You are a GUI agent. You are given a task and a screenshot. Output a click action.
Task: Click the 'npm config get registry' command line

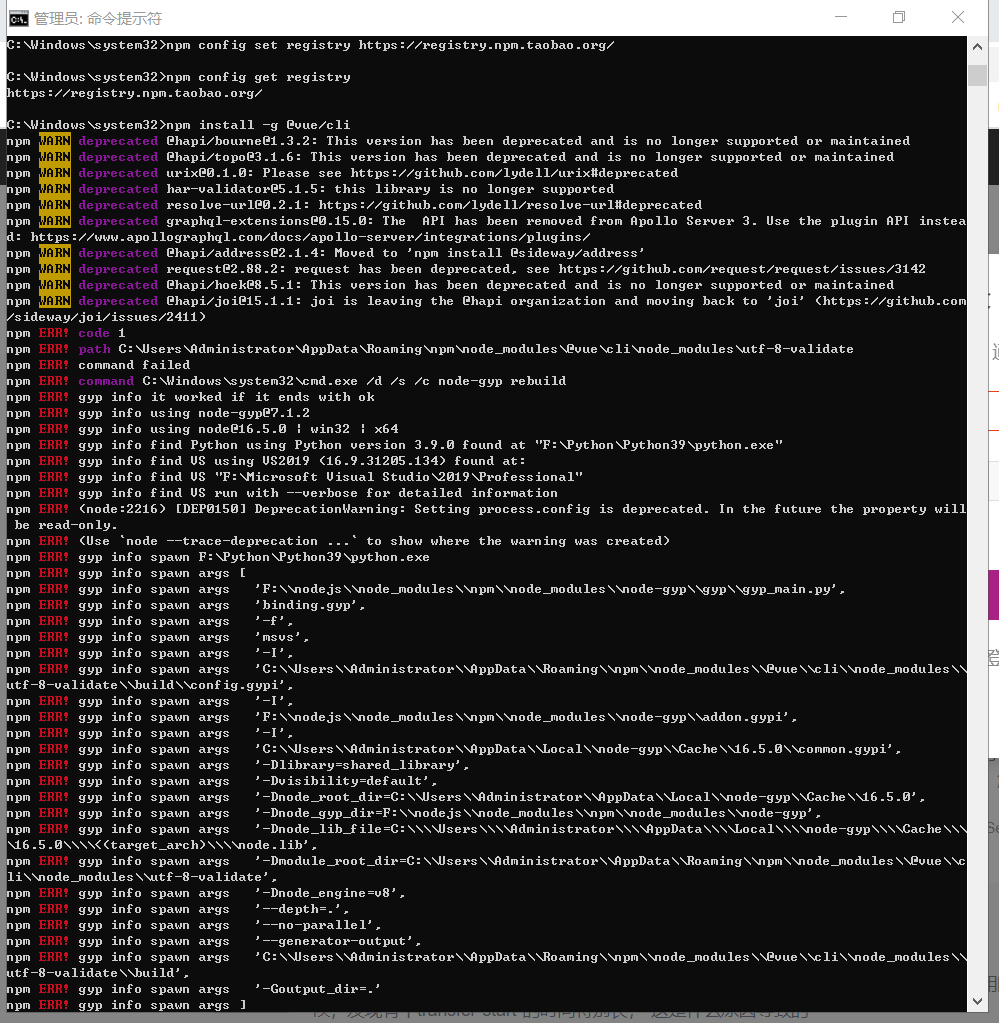[179, 77]
